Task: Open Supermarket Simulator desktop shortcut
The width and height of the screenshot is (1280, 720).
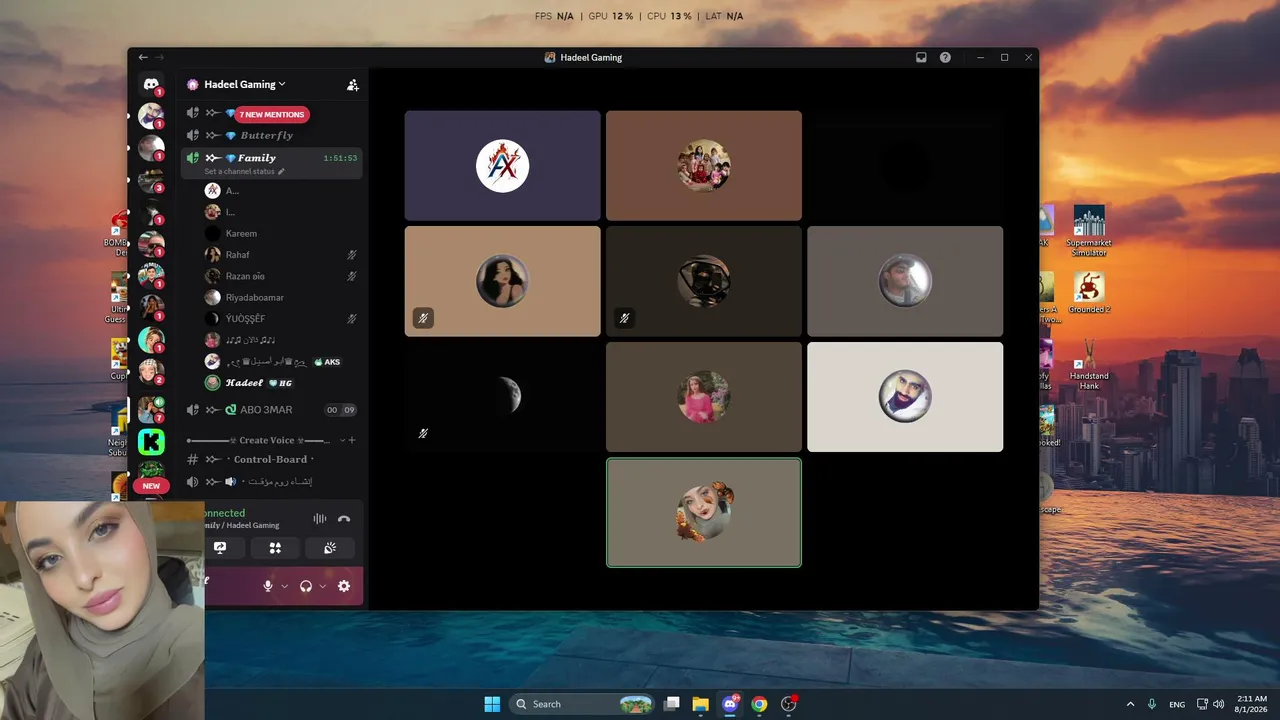Action: coord(1089,231)
